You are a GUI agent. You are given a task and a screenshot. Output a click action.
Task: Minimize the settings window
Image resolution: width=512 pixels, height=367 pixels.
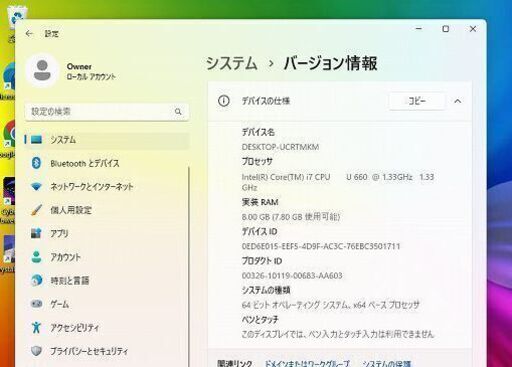pos(419,29)
